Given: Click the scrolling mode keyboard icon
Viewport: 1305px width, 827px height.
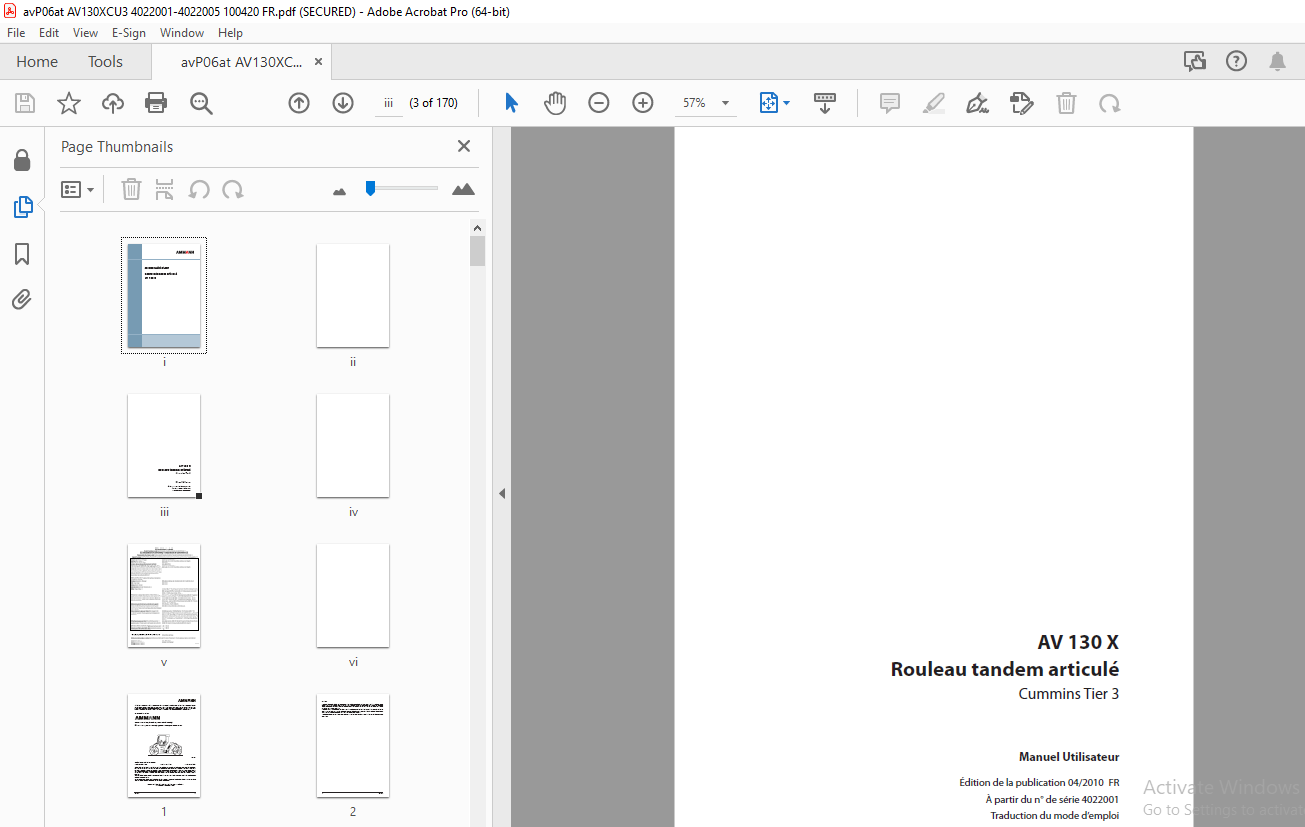Looking at the screenshot, I should point(825,103).
